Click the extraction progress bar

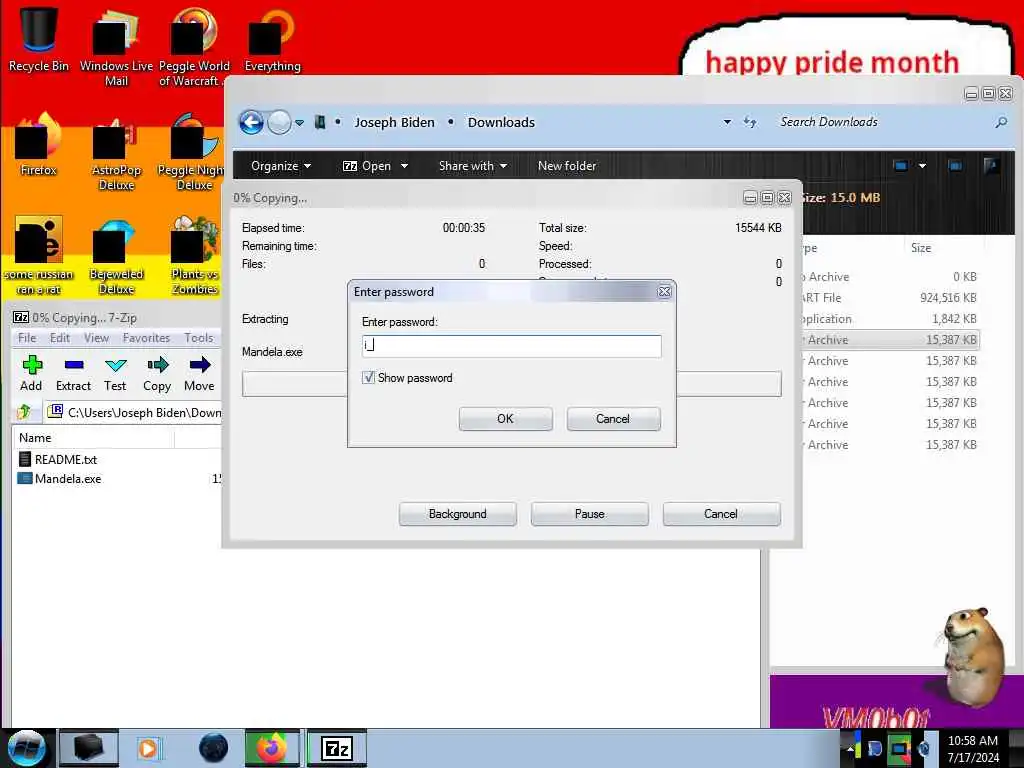[511, 384]
